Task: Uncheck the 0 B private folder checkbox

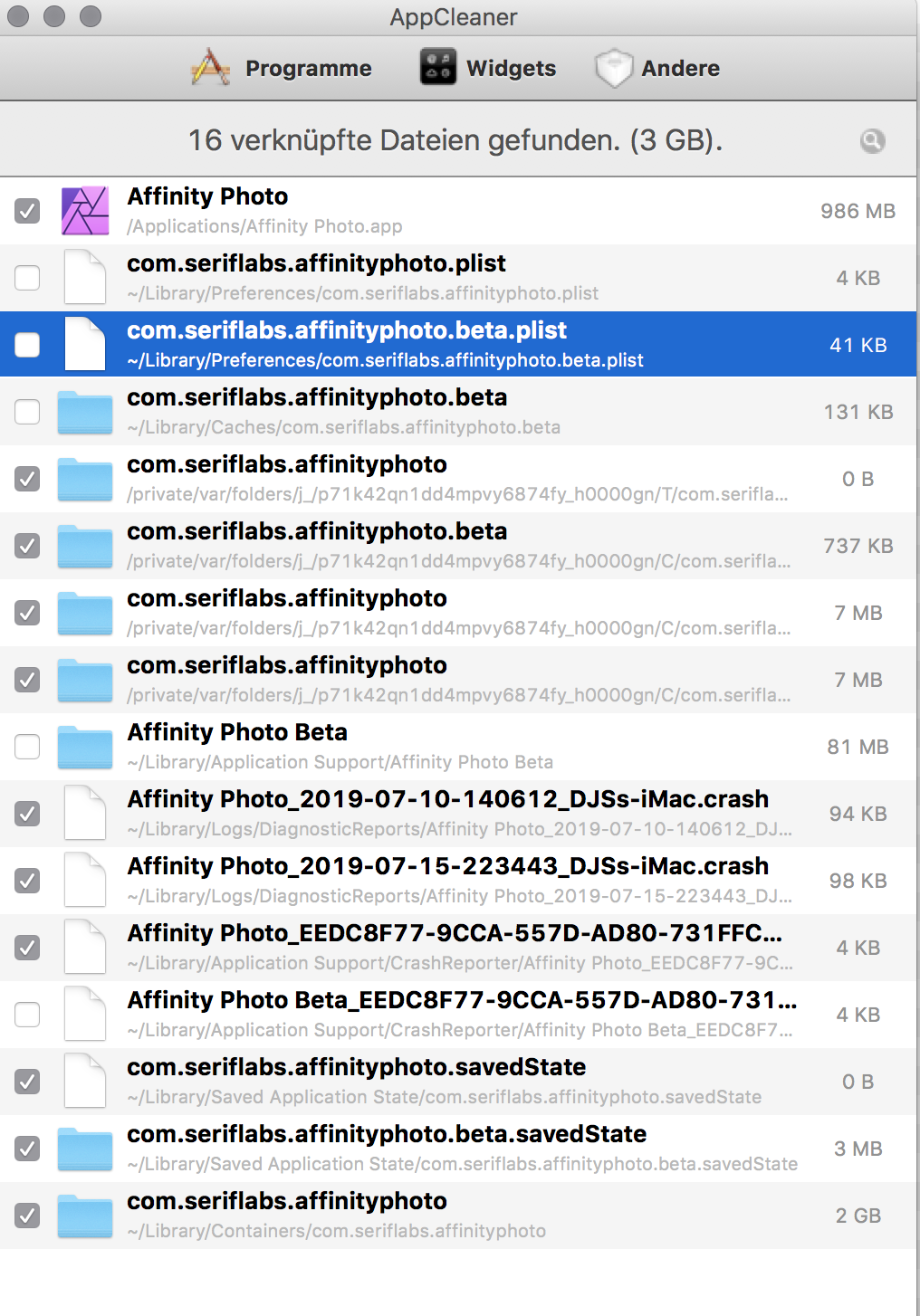Action: 27,479
